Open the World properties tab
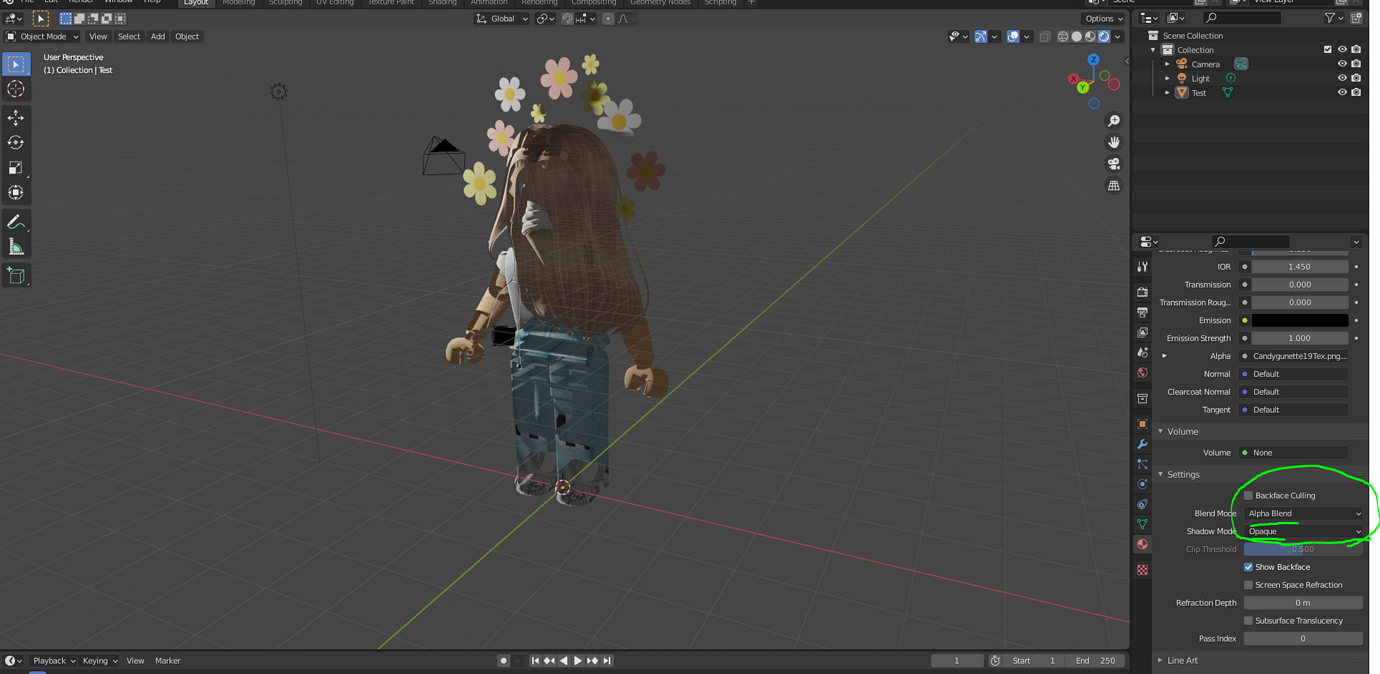1380x674 pixels. pos(1142,373)
